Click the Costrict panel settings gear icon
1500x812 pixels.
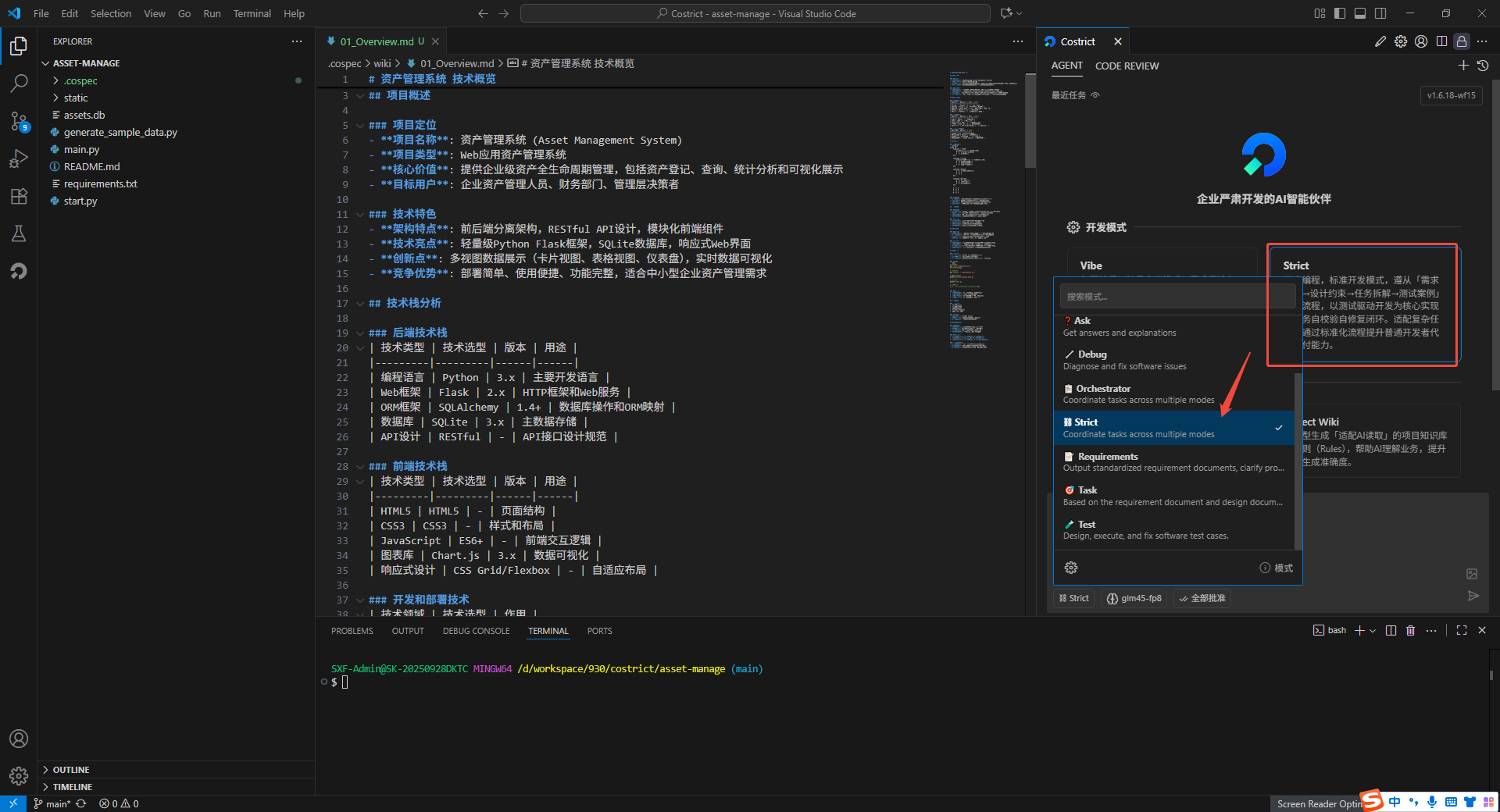coord(1401,41)
